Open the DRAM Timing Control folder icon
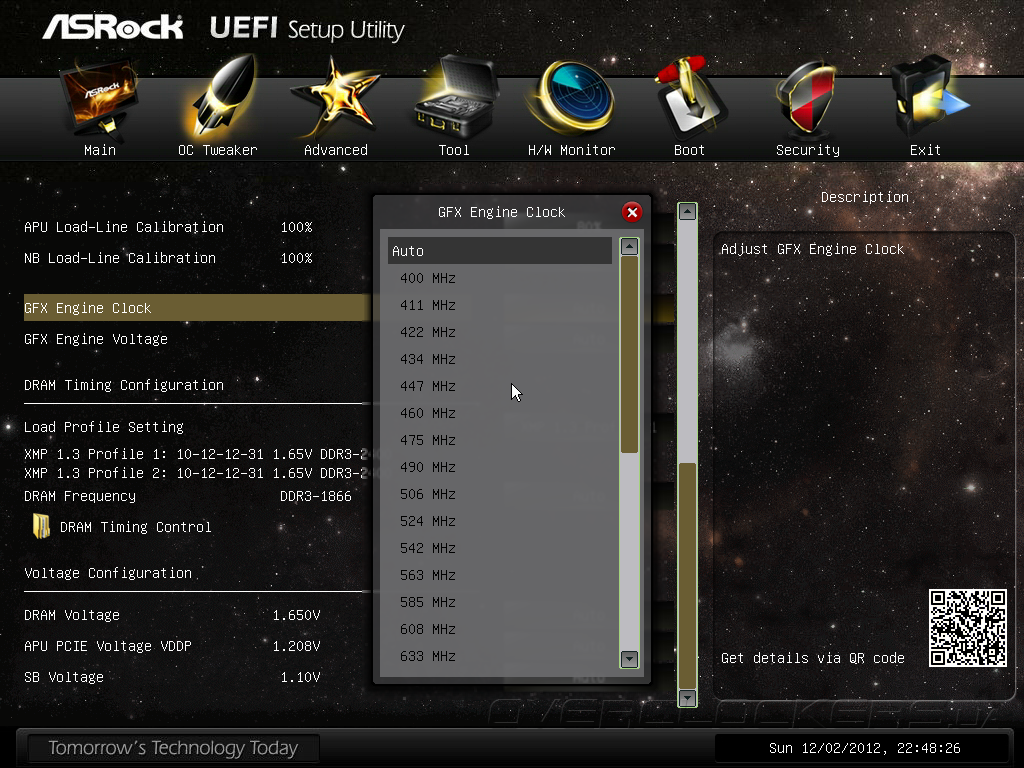This screenshot has width=1024, height=768. coord(42,526)
